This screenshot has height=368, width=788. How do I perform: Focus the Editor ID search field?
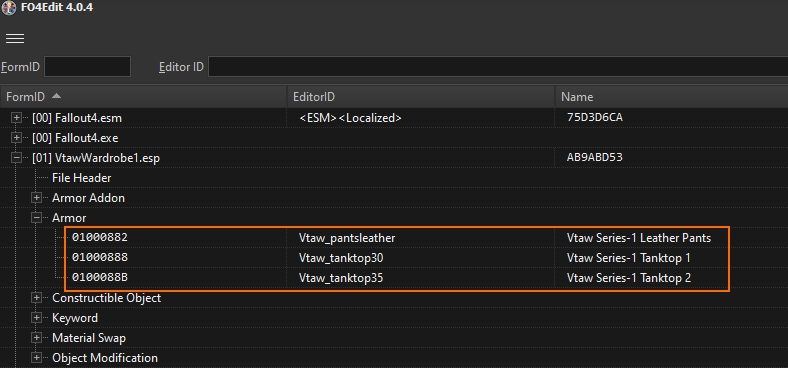[498, 67]
